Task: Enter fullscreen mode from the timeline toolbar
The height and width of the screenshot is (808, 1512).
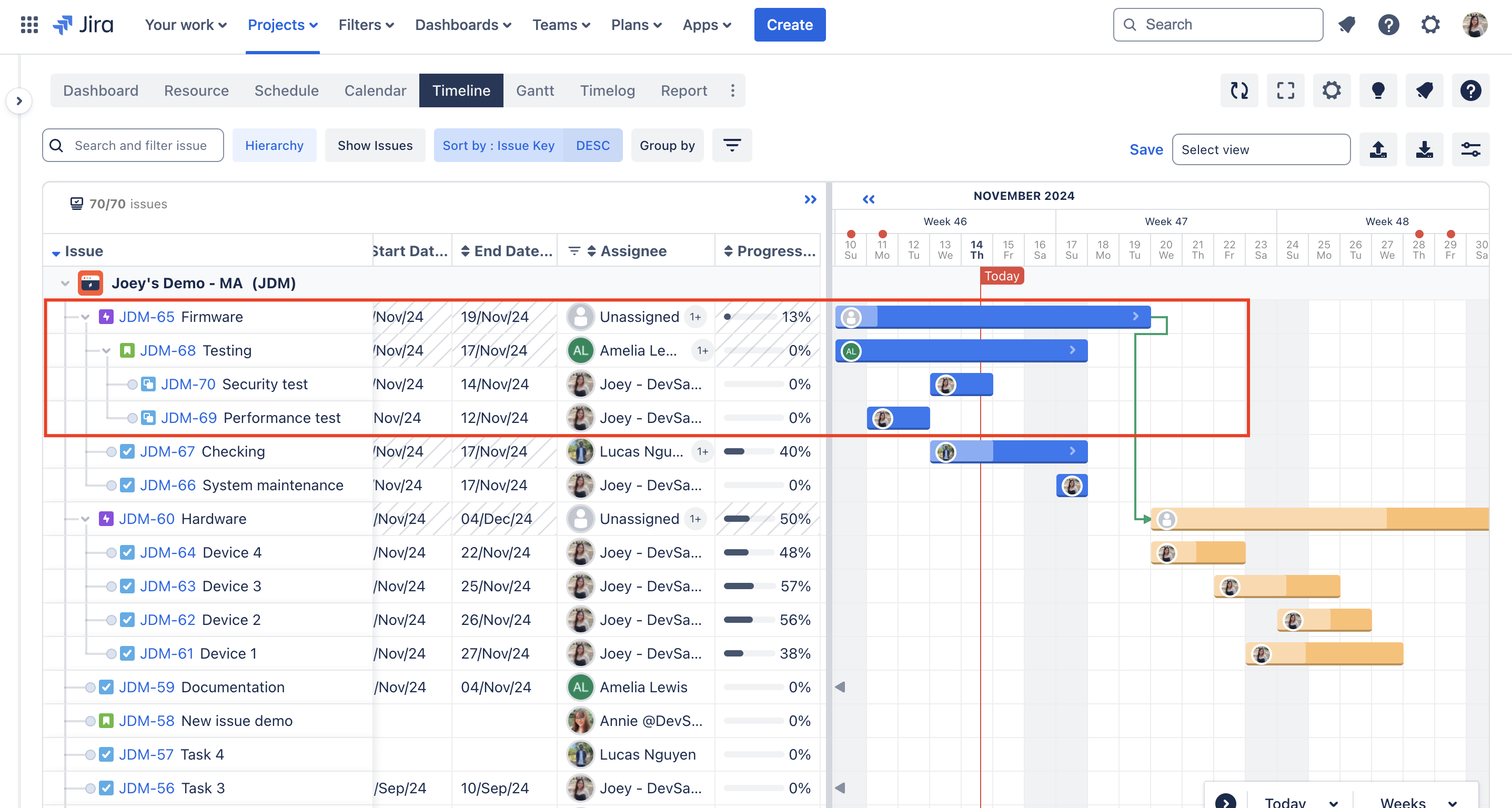Action: [x=1285, y=90]
